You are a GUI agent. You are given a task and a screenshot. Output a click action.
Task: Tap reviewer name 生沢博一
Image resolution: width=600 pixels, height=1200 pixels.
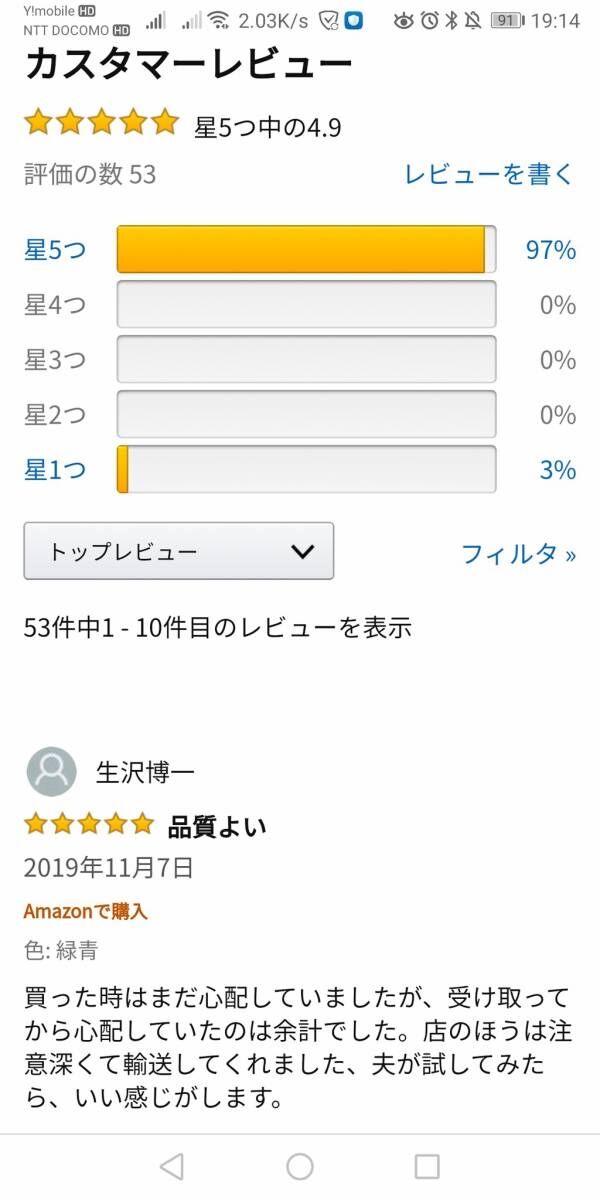(145, 772)
